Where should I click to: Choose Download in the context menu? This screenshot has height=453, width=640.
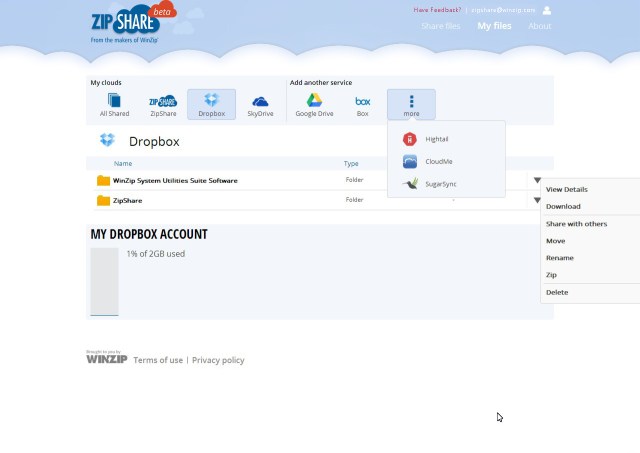(x=563, y=207)
